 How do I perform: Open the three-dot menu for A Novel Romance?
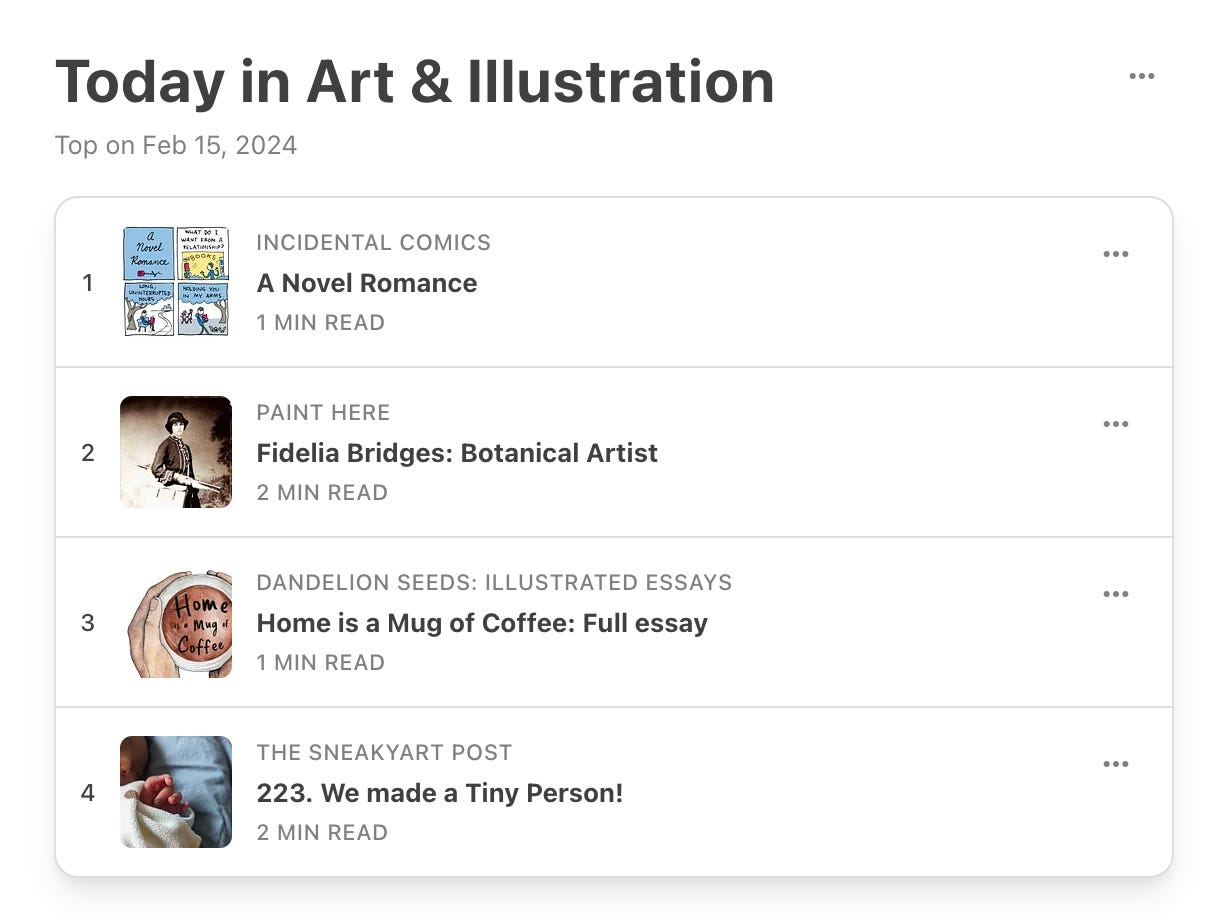point(1115,254)
